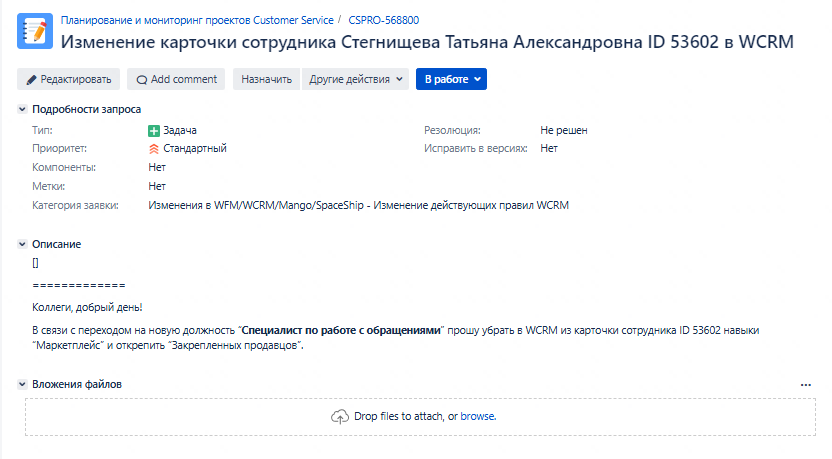This screenshot has width=832, height=459.
Task: Click the file drop zone area
Action: tap(420, 417)
